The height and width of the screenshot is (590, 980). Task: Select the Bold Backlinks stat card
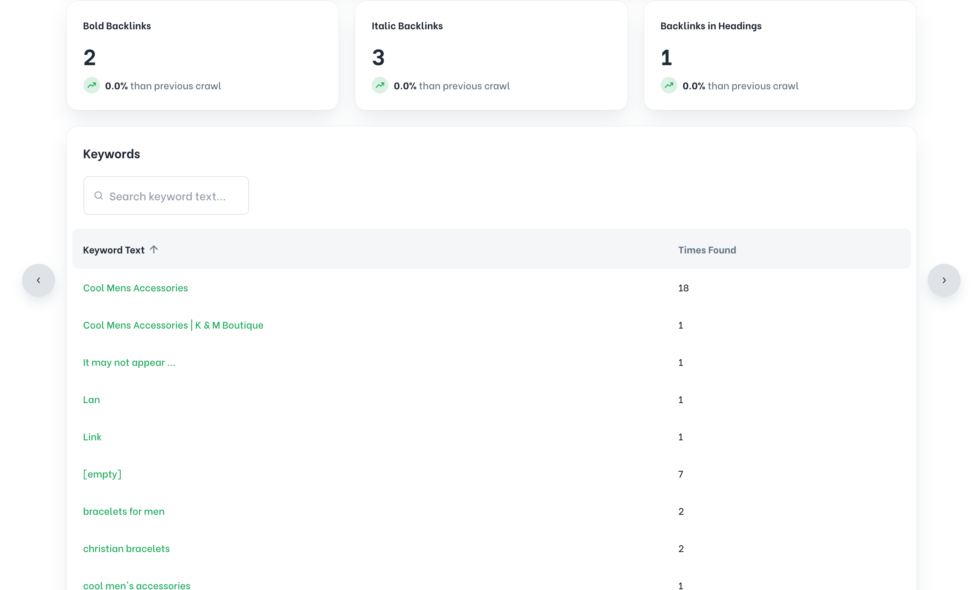coord(202,56)
